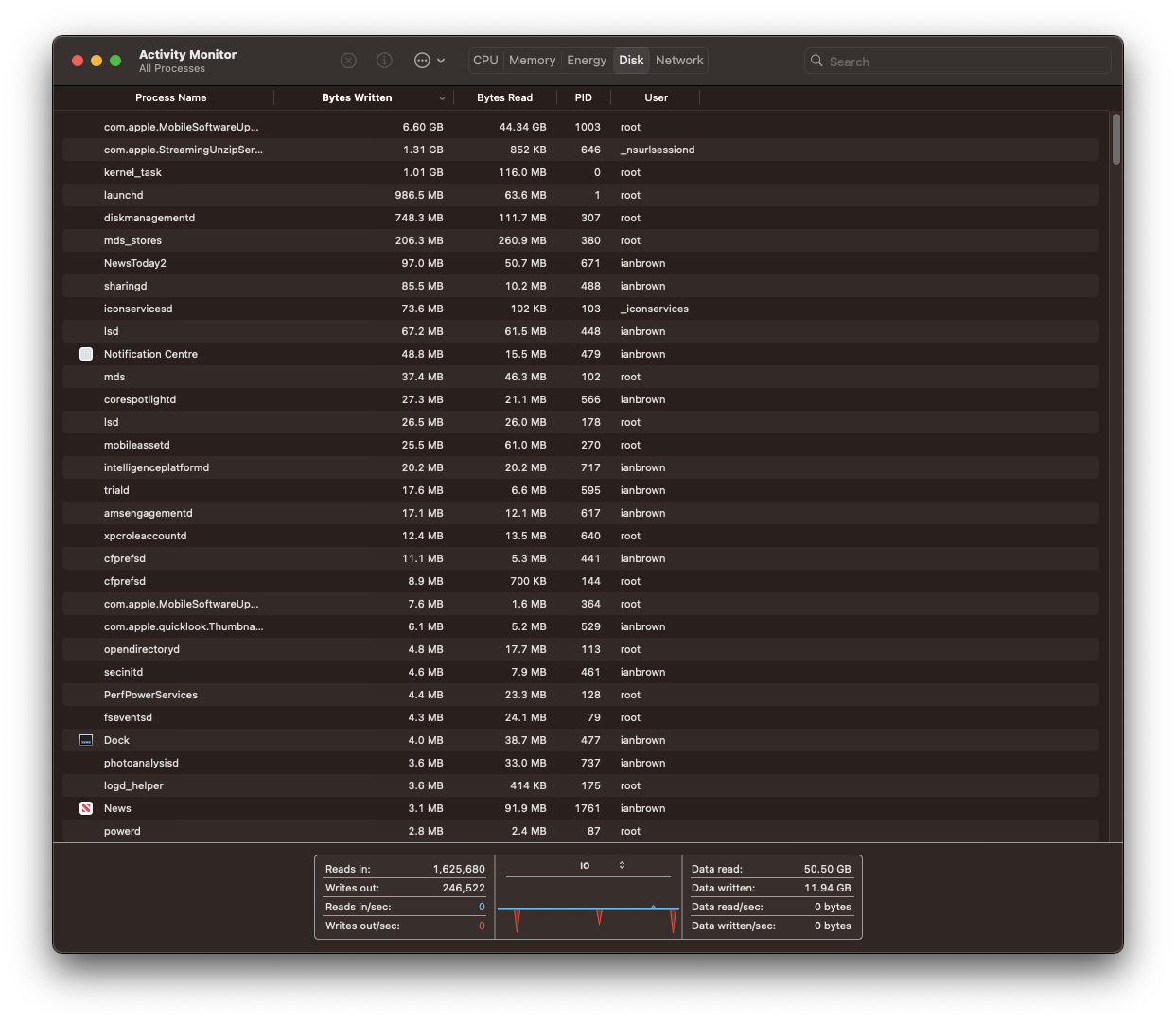Sort by Bytes Read column header
The image size is (1176, 1023).
(x=504, y=97)
